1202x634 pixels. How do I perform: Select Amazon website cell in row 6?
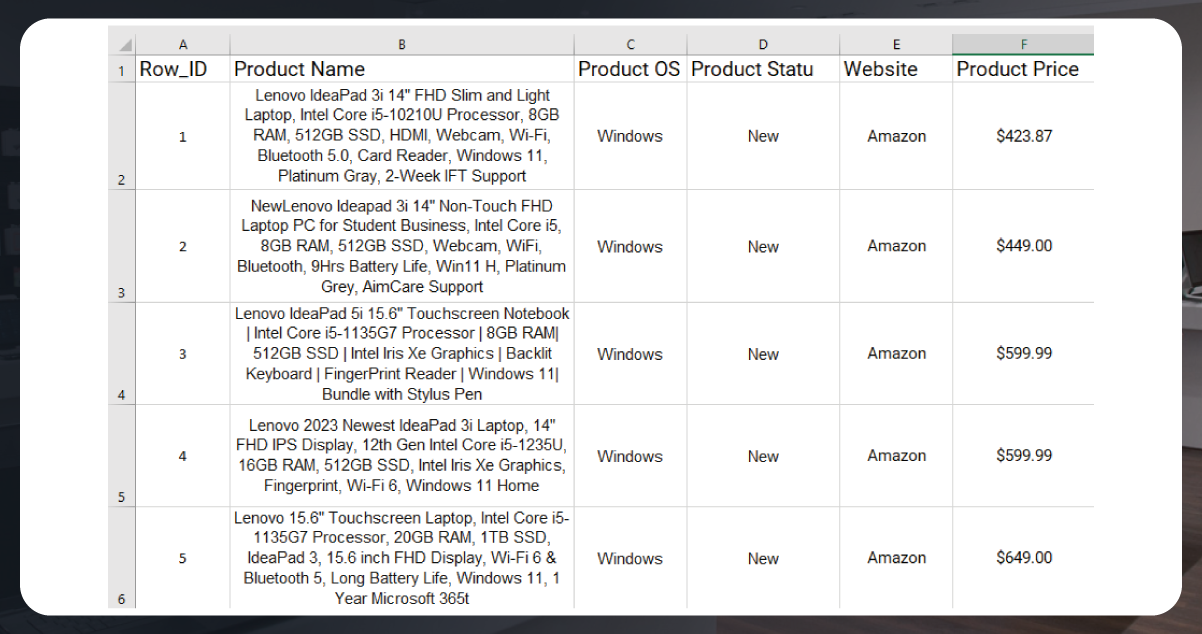point(896,558)
